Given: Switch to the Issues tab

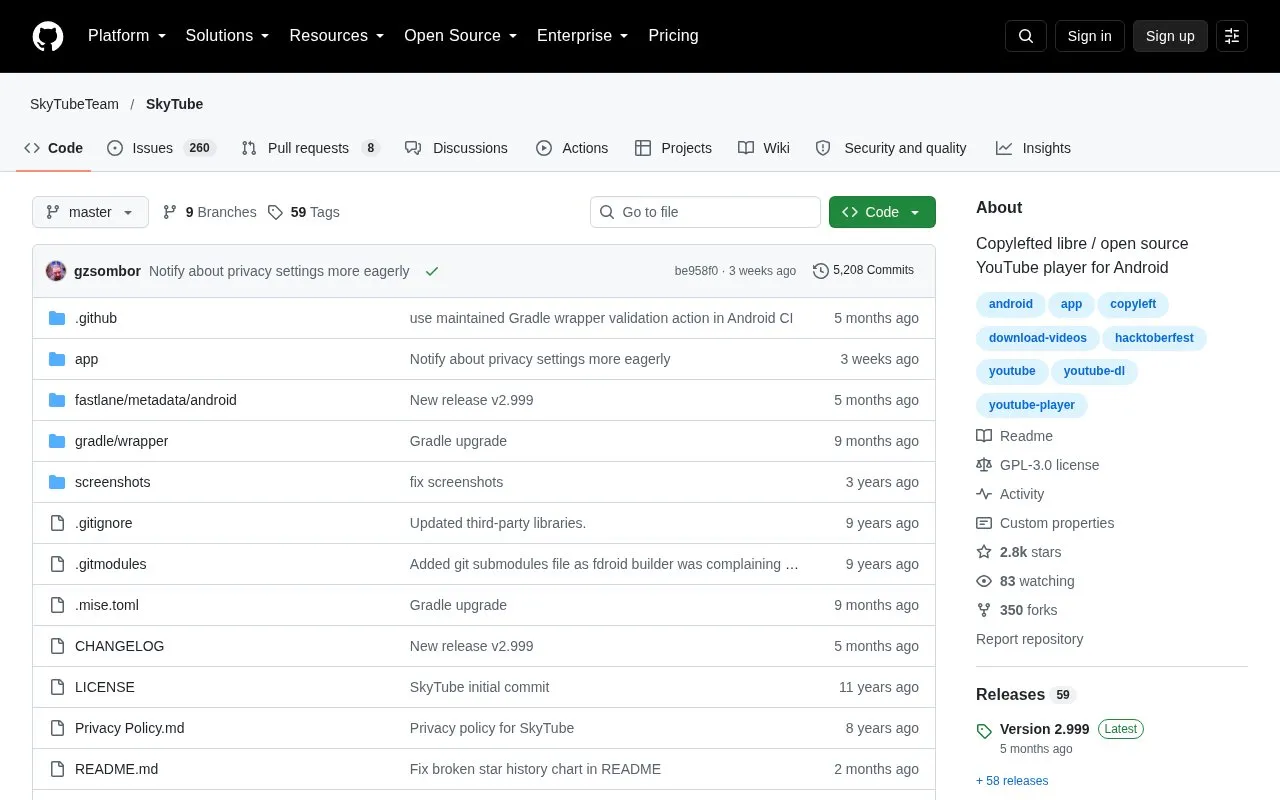Looking at the screenshot, I should 161,148.
